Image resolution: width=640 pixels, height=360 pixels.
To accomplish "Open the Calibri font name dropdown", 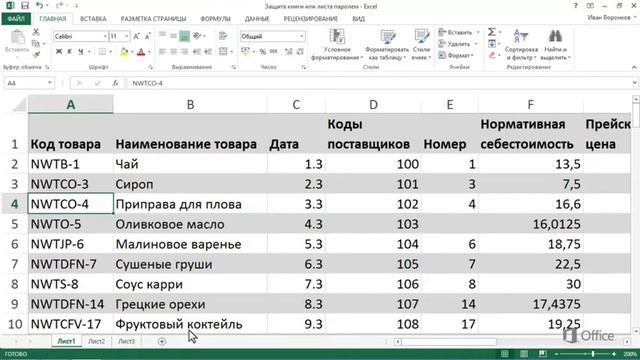I will [105, 36].
